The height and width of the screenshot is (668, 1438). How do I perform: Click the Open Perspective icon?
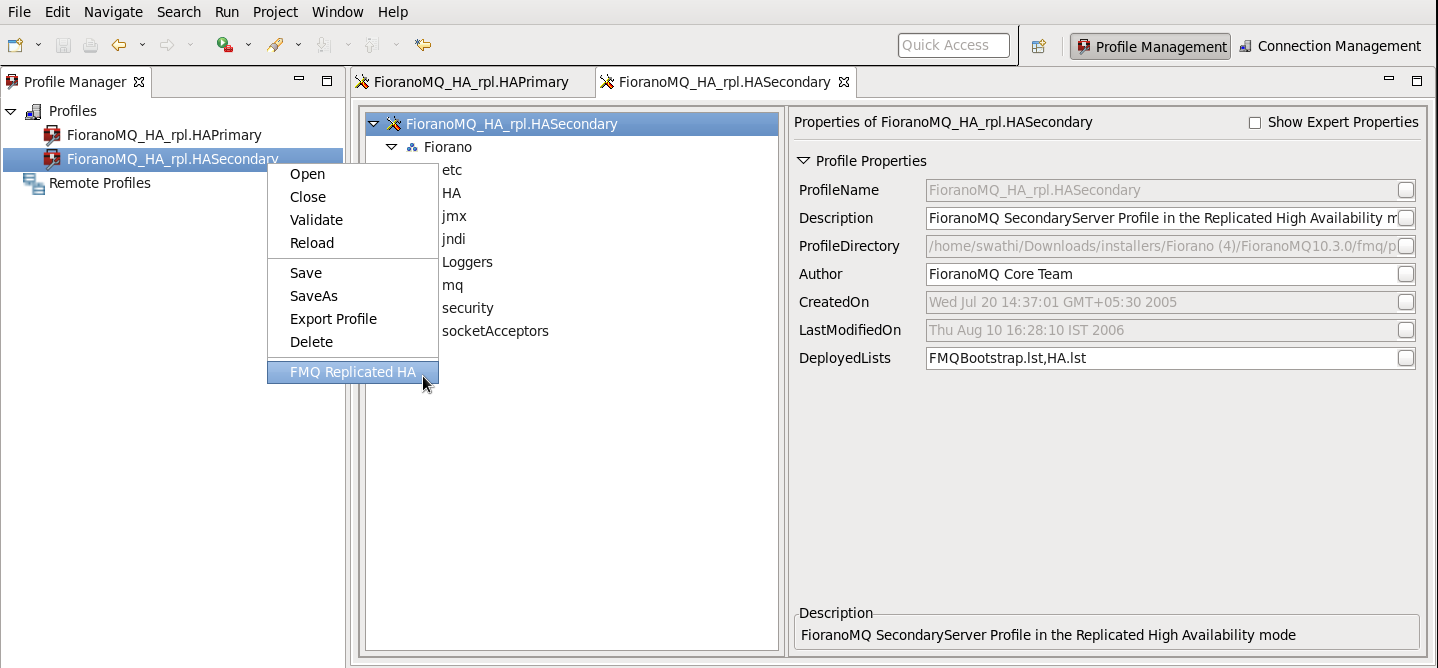point(1039,46)
